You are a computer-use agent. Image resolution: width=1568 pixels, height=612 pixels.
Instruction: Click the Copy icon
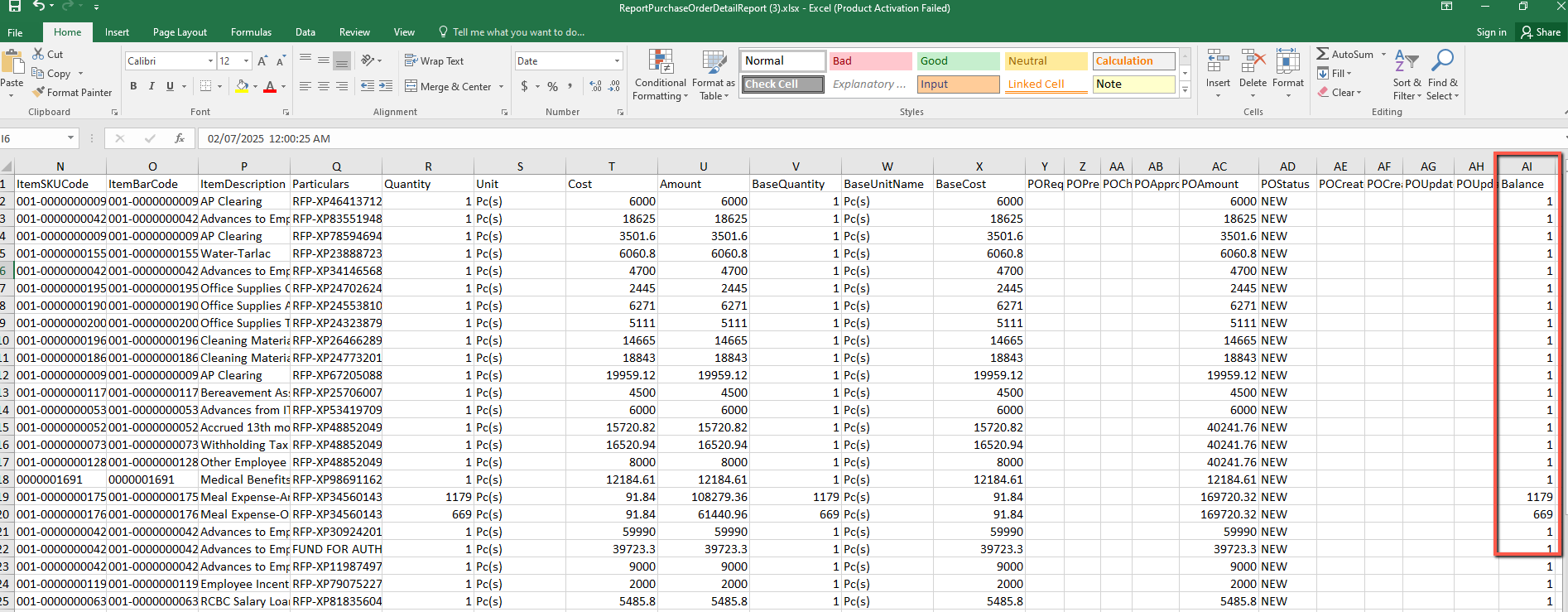click(x=38, y=73)
